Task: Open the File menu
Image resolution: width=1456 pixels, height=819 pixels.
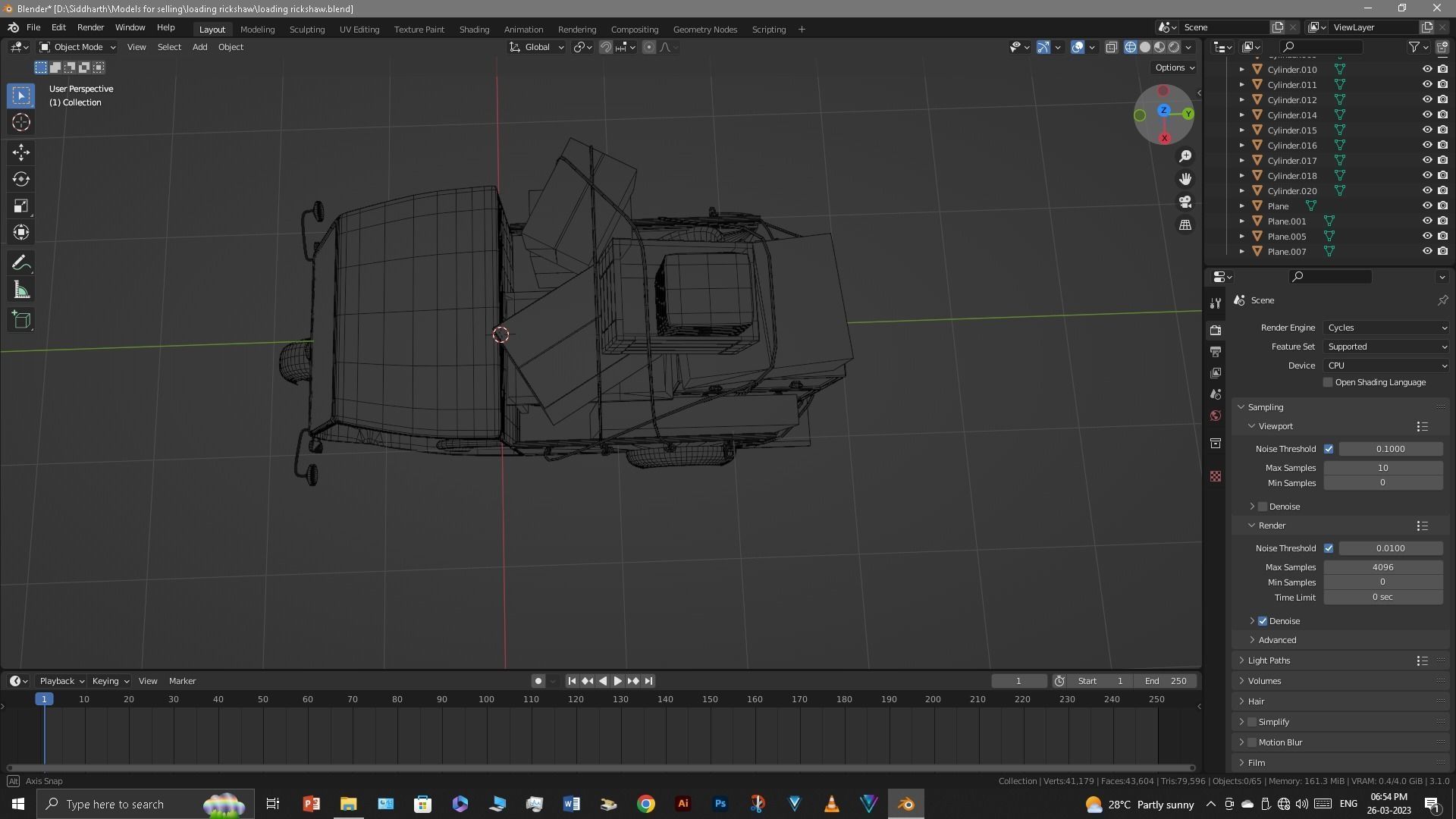Action: [x=33, y=27]
